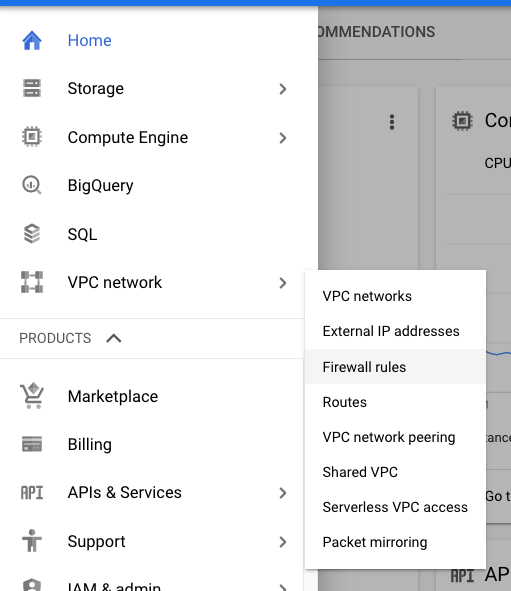Expand the Storage submenu chevron

click(x=283, y=89)
